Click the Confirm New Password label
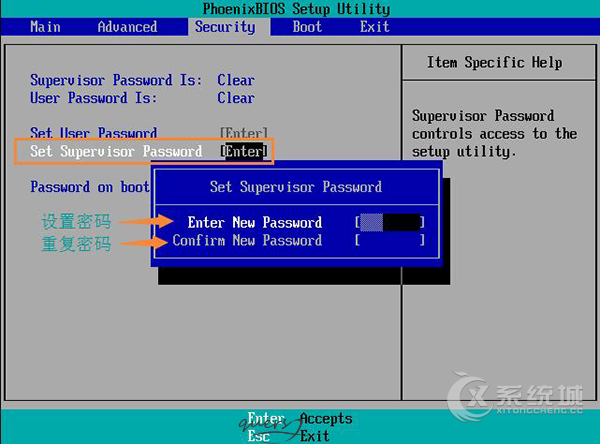 [247, 240]
